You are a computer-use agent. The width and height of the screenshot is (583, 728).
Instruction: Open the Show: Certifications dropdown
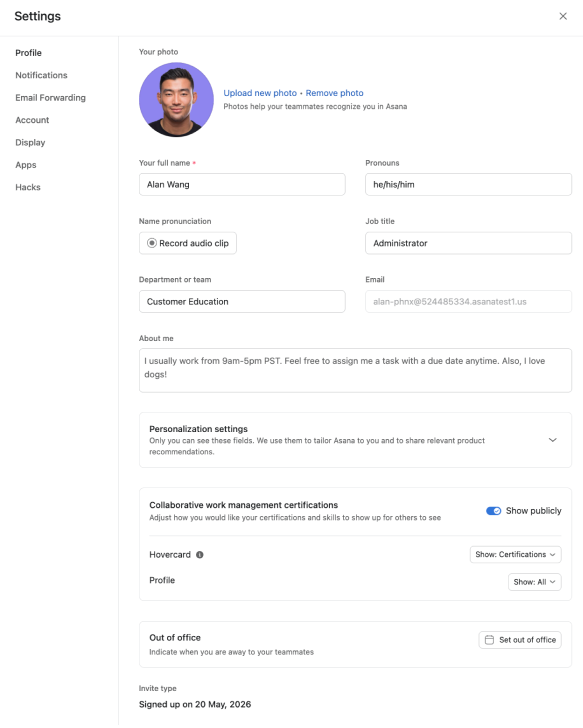pyautogui.click(x=515, y=554)
